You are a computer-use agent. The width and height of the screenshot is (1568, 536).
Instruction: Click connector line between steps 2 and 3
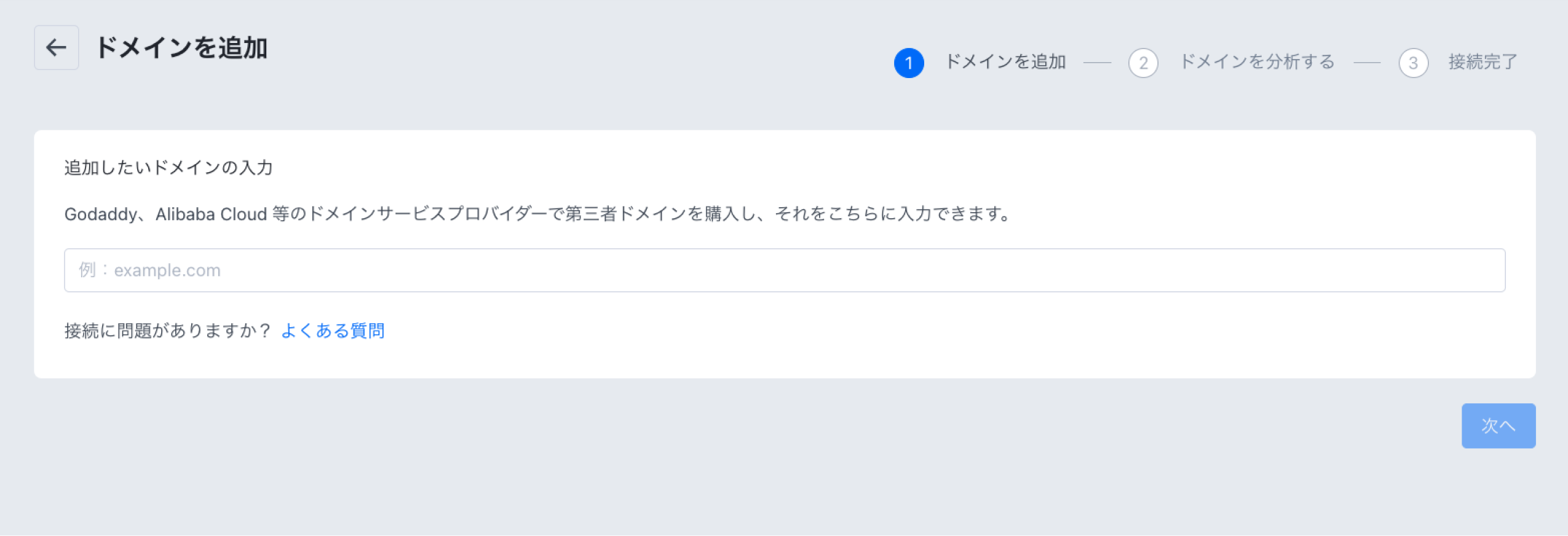[1367, 63]
